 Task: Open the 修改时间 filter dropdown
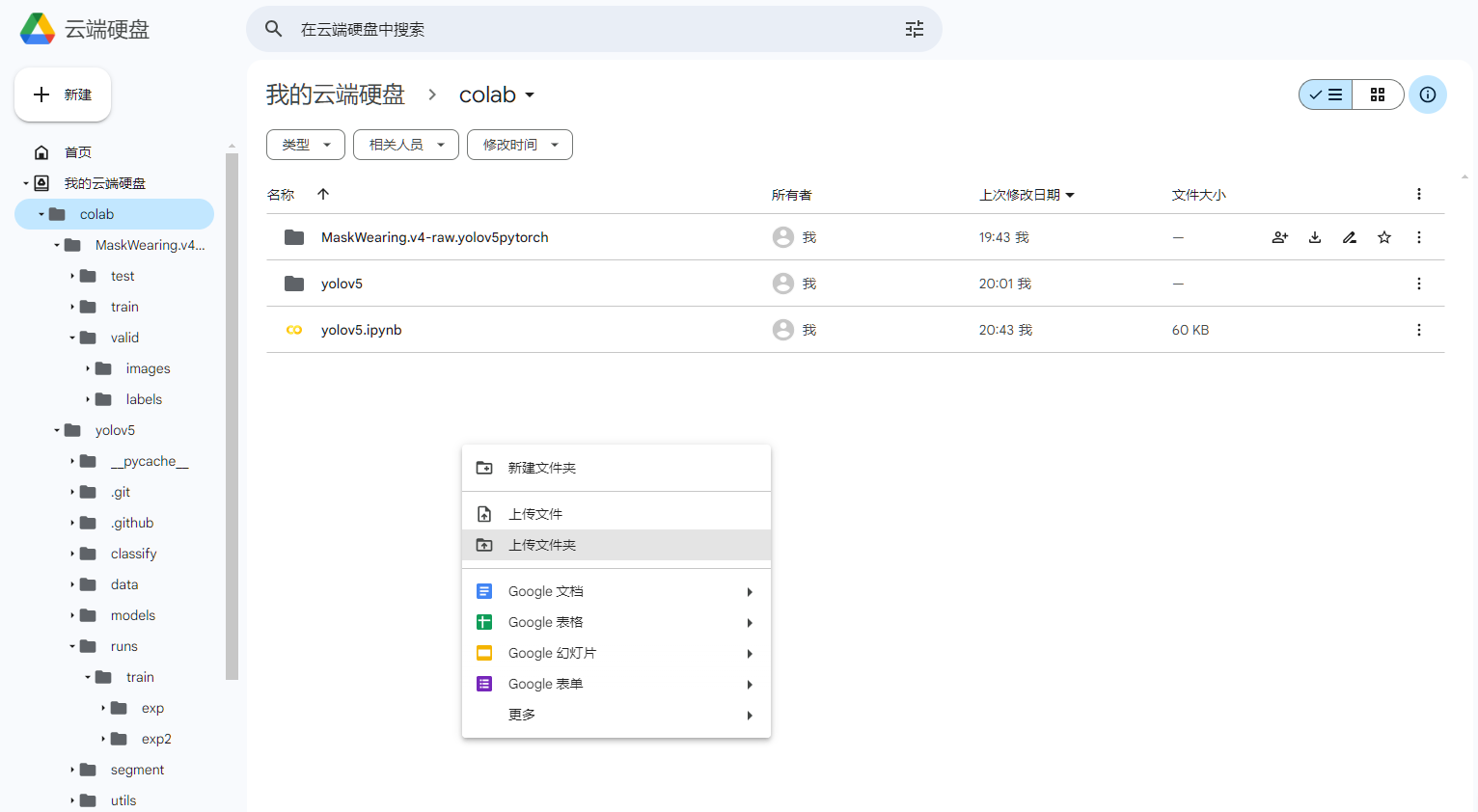pyautogui.click(x=520, y=145)
